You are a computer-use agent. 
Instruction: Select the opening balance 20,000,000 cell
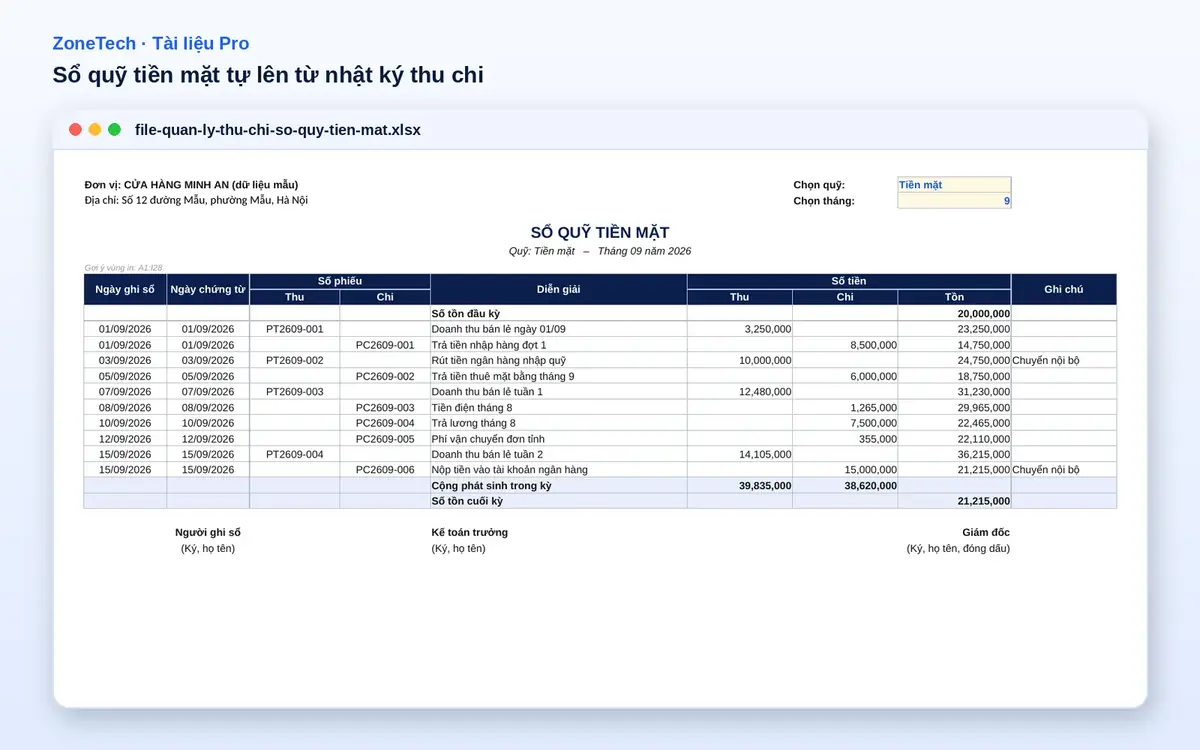tap(954, 313)
